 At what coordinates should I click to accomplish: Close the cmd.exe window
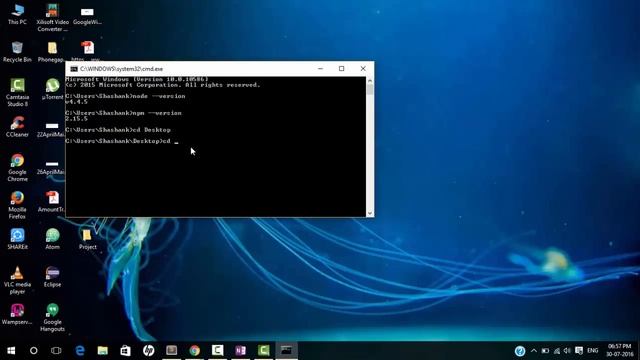[363, 69]
